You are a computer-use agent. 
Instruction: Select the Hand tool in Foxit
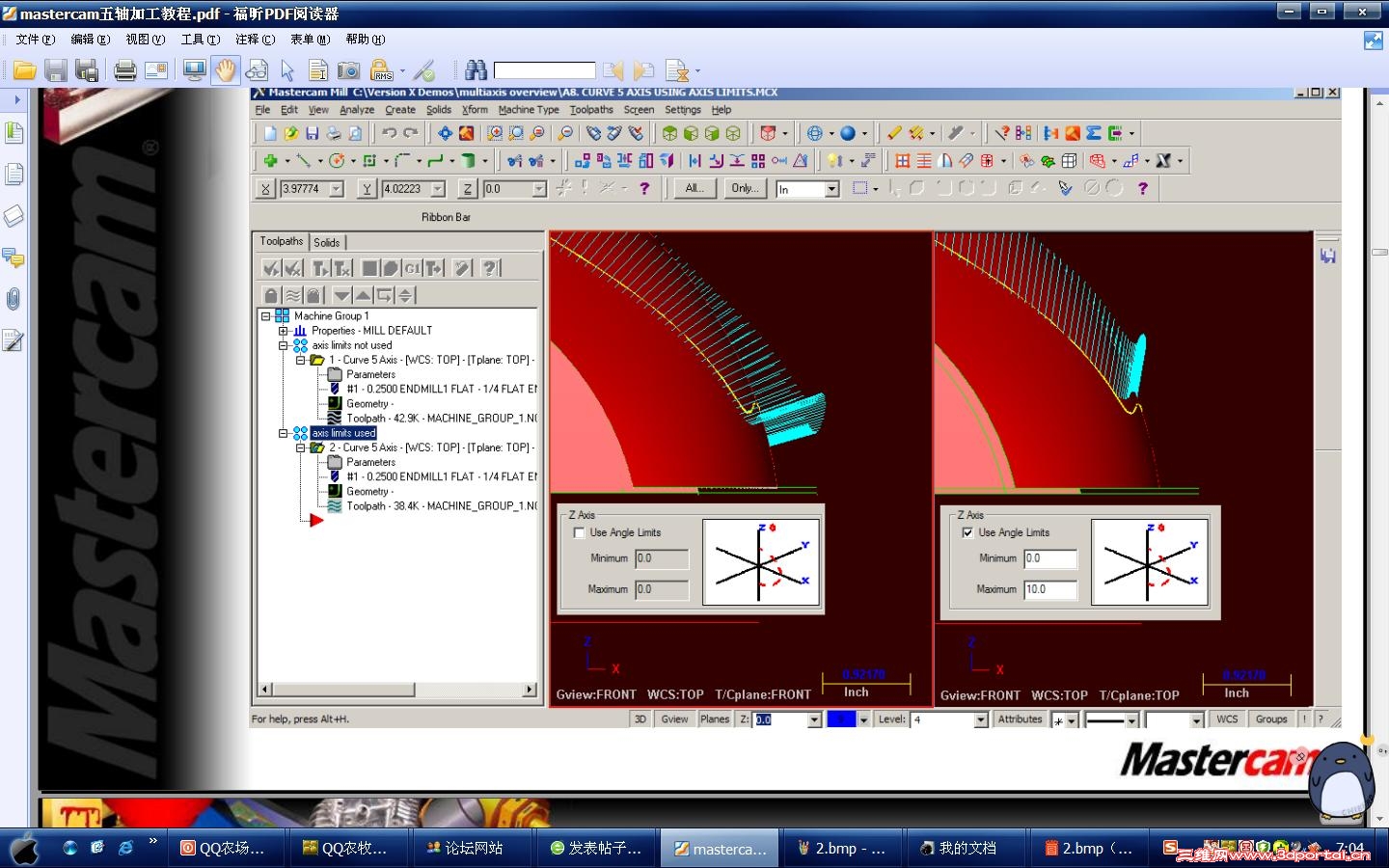click(x=226, y=70)
